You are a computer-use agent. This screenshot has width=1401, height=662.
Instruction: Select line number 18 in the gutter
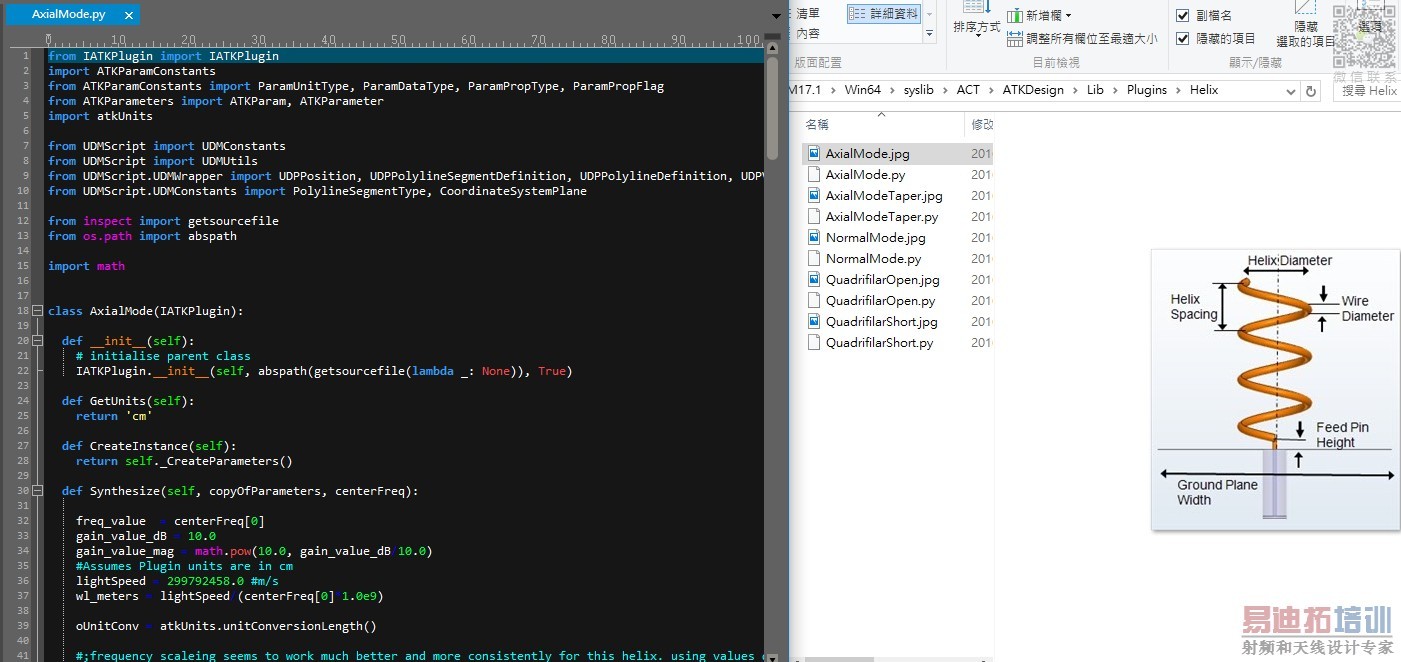click(22, 311)
